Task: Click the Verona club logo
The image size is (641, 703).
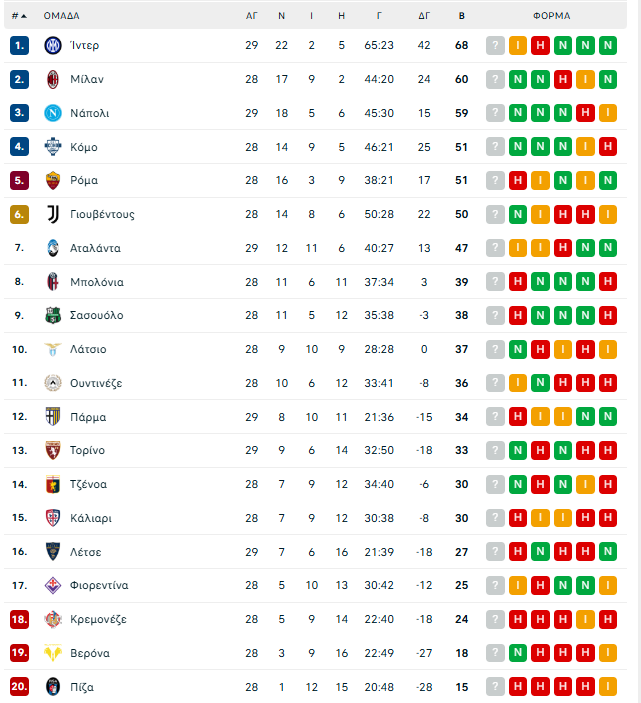Action: pyautogui.click(x=53, y=653)
